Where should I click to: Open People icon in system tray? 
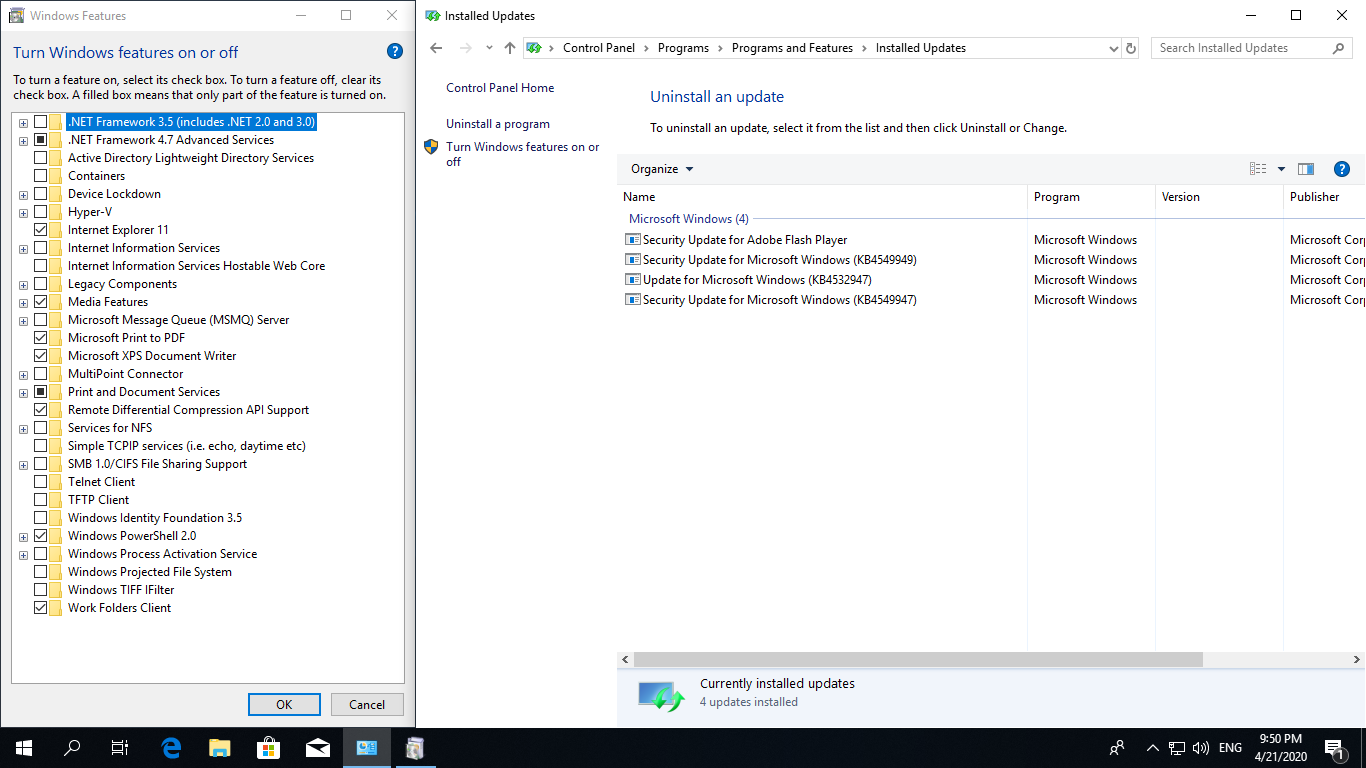click(x=1118, y=748)
